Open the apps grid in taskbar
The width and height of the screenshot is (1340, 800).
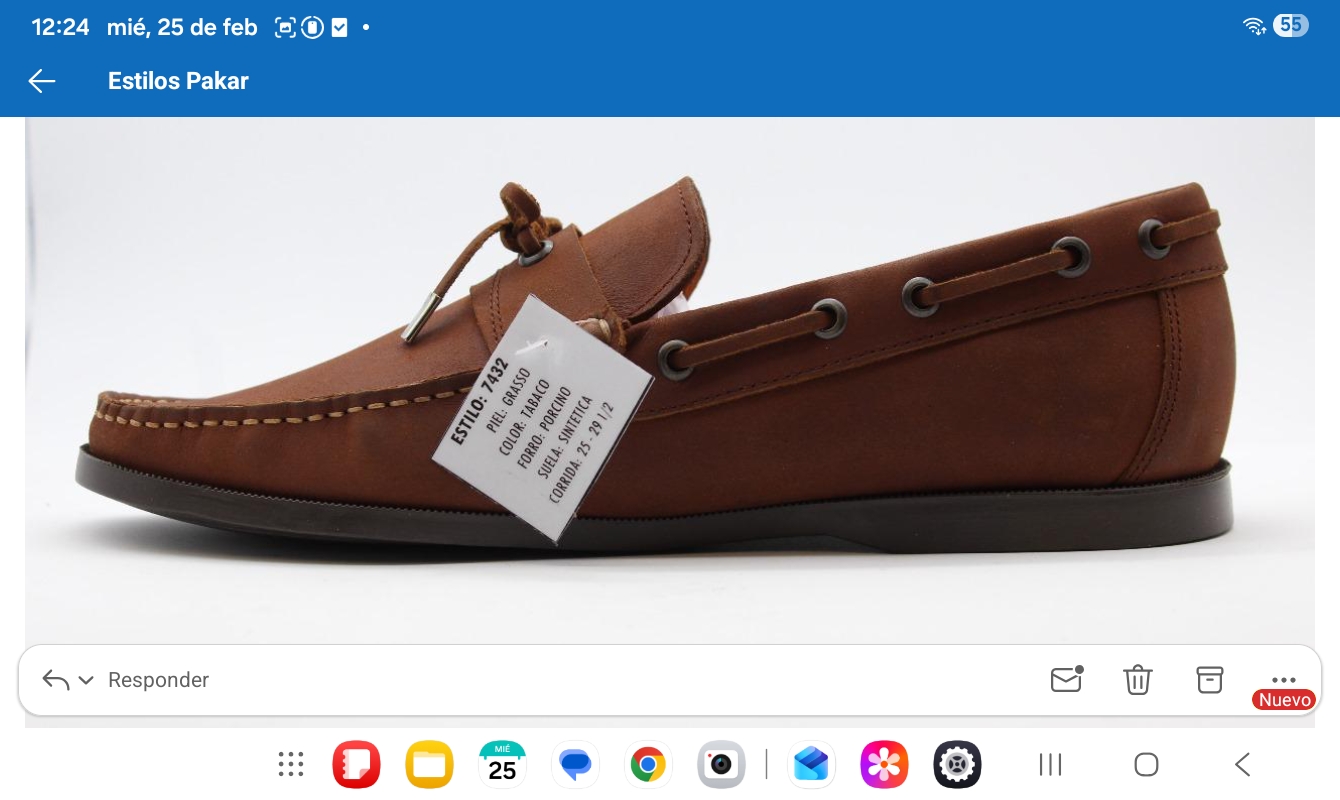[x=291, y=765]
